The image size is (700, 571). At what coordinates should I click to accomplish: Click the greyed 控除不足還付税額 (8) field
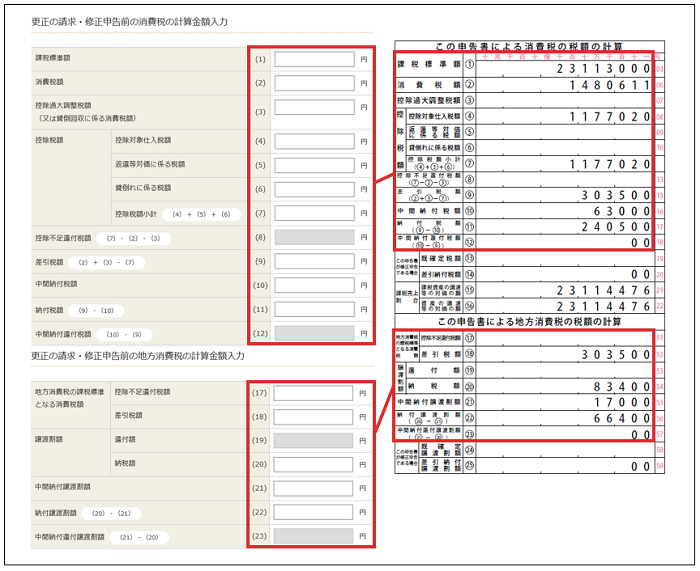coord(314,238)
